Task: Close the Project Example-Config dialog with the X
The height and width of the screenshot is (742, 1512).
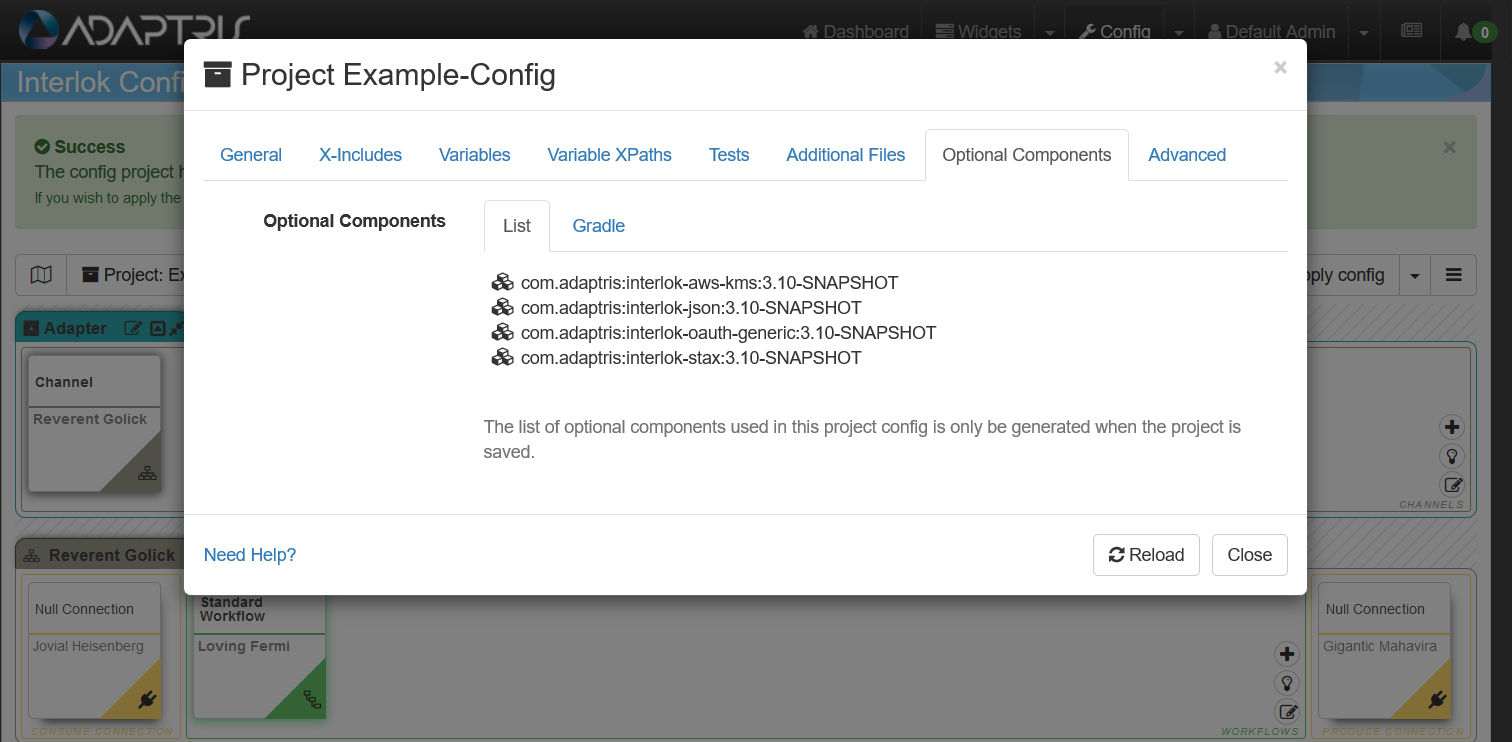Action: click(x=1280, y=68)
